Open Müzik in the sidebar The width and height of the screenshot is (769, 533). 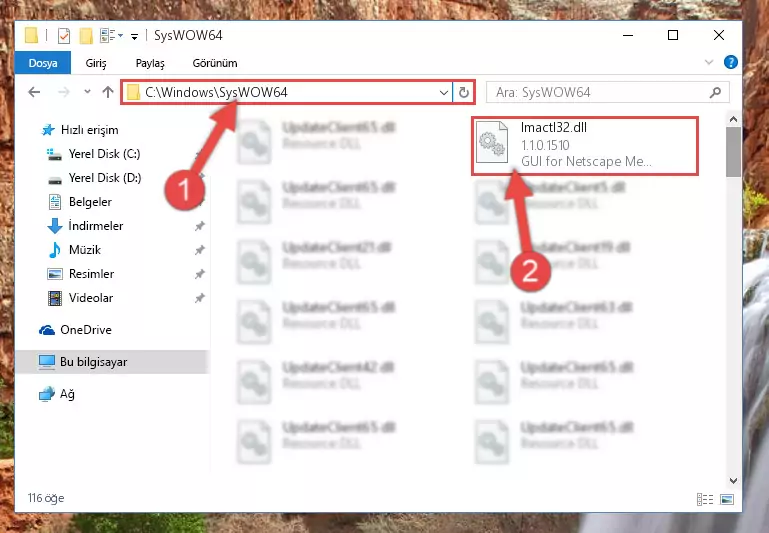(75, 250)
